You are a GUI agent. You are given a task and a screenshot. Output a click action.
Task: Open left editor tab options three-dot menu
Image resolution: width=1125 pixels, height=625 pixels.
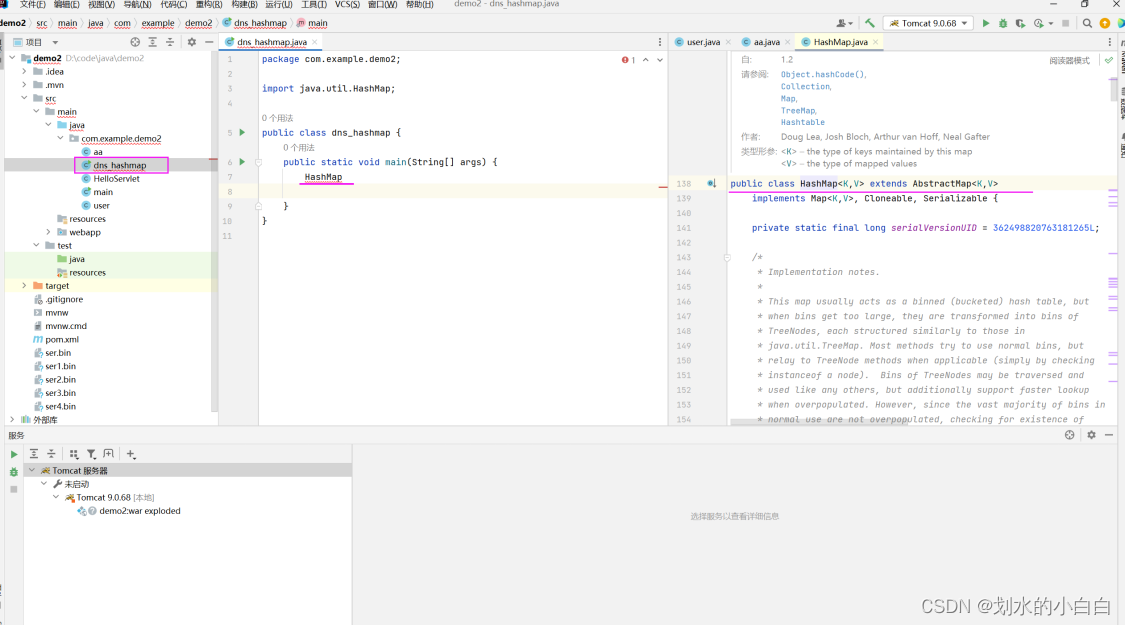coord(660,42)
